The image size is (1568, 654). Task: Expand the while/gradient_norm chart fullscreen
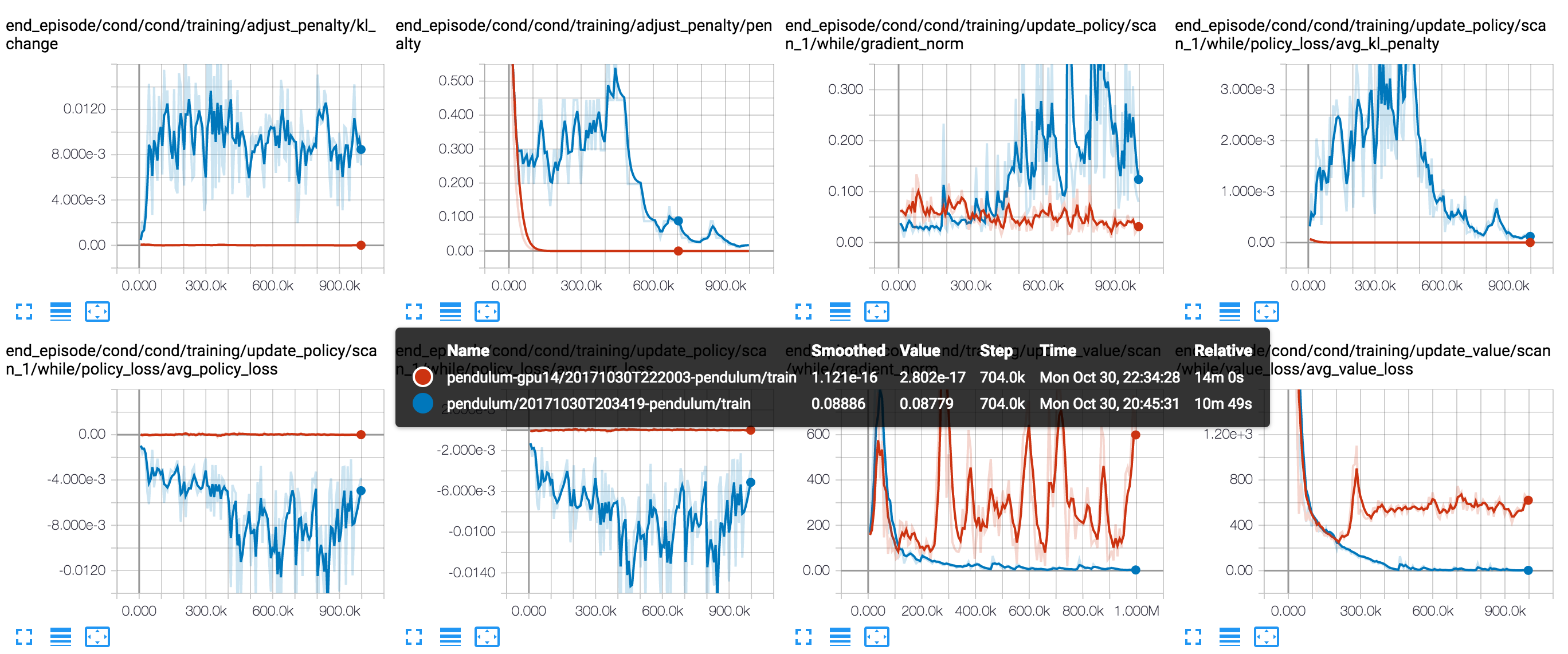805,312
